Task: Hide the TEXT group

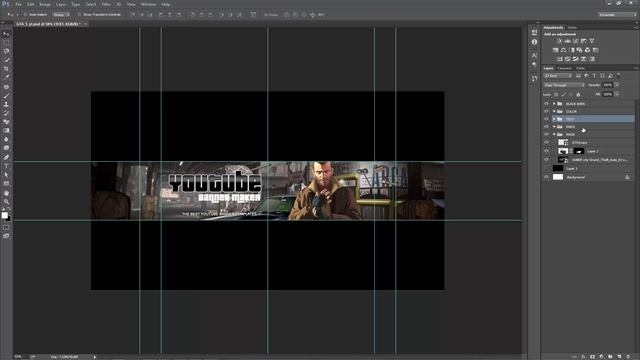Action: tap(546, 119)
